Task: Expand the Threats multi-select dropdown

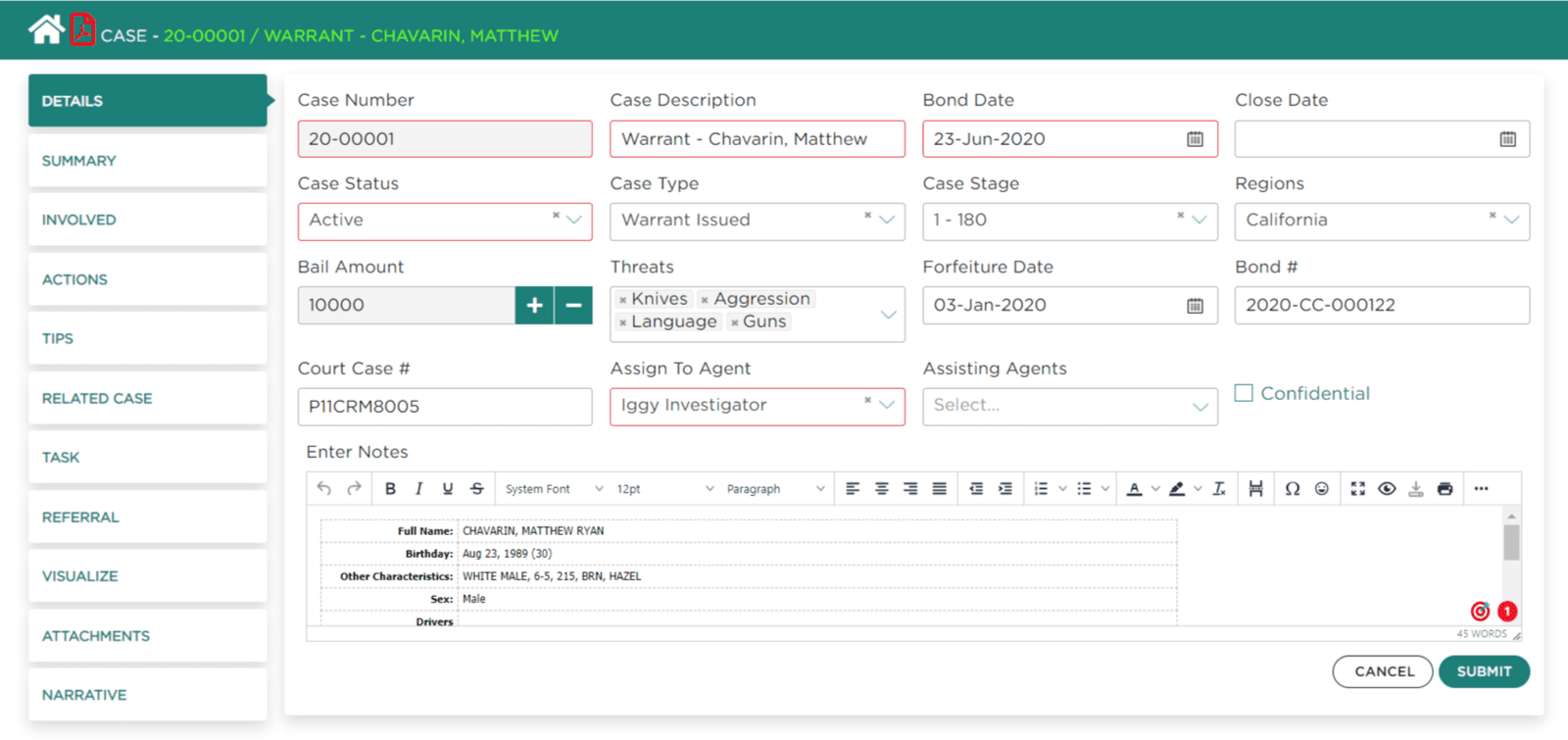Action: point(888,315)
